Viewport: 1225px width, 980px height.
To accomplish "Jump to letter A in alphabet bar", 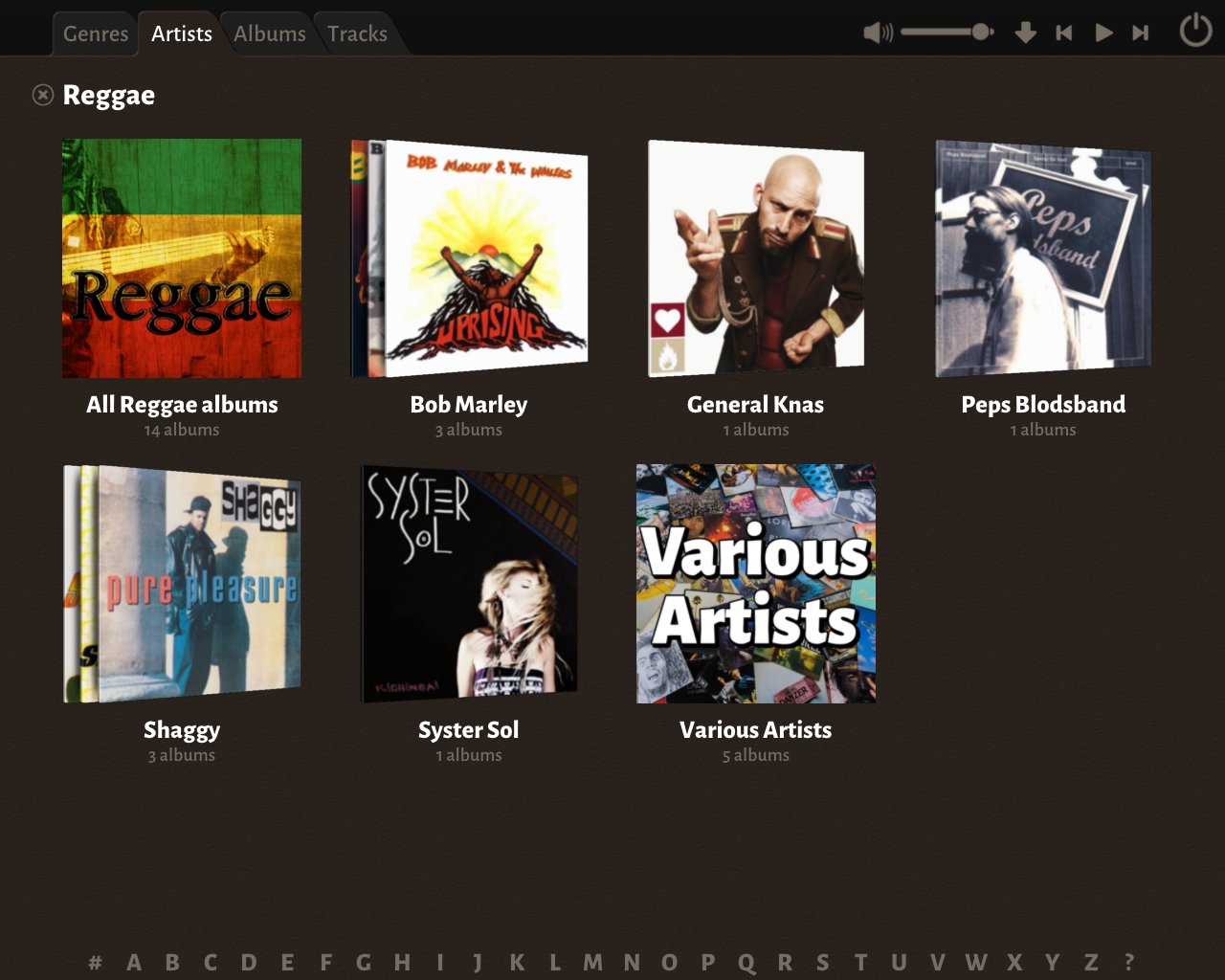I will (x=134, y=962).
